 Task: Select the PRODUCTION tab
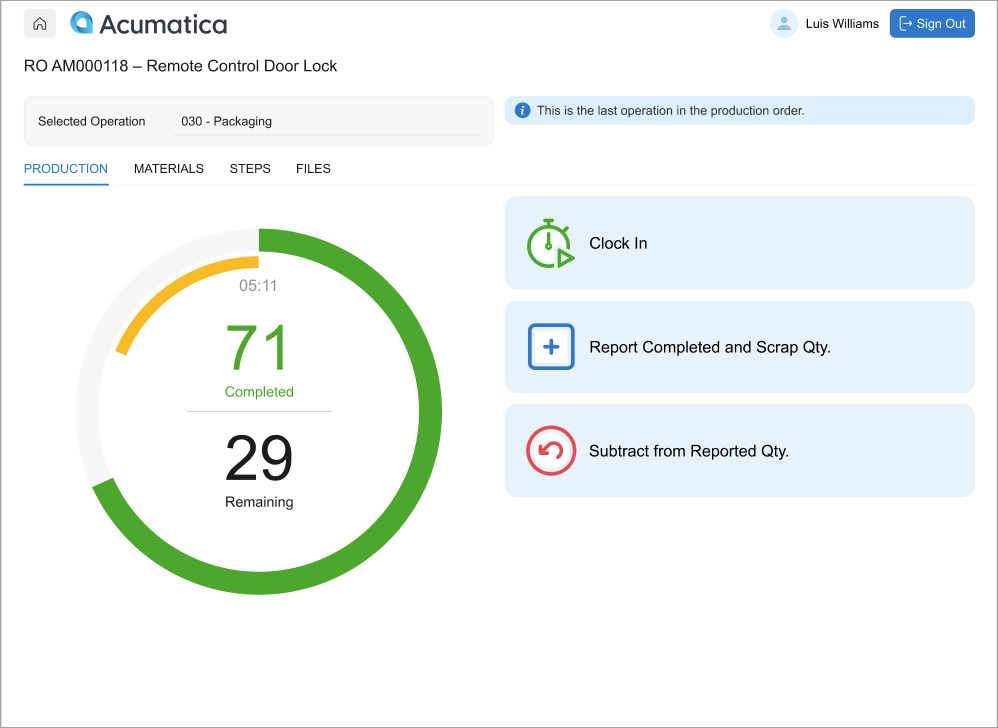pyautogui.click(x=66, y=169)
